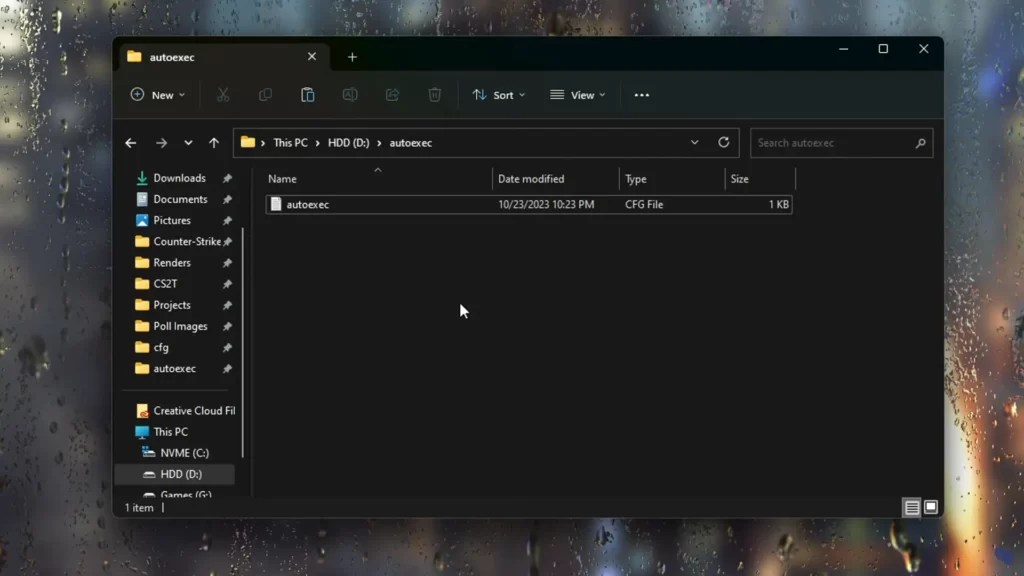
Task: Open the View dropdown
Action: (577, 95)
